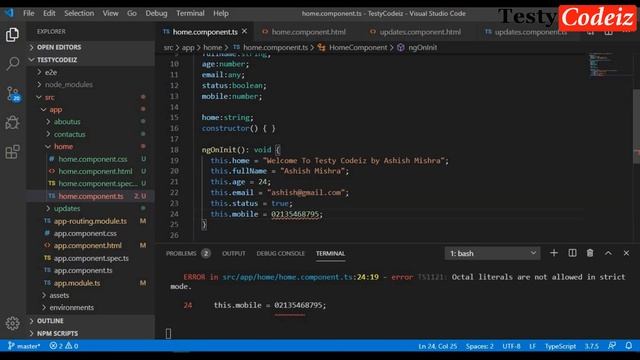The image size is (640, 360).
Task: Maximize the panel with up chevron
Action: 608,253
